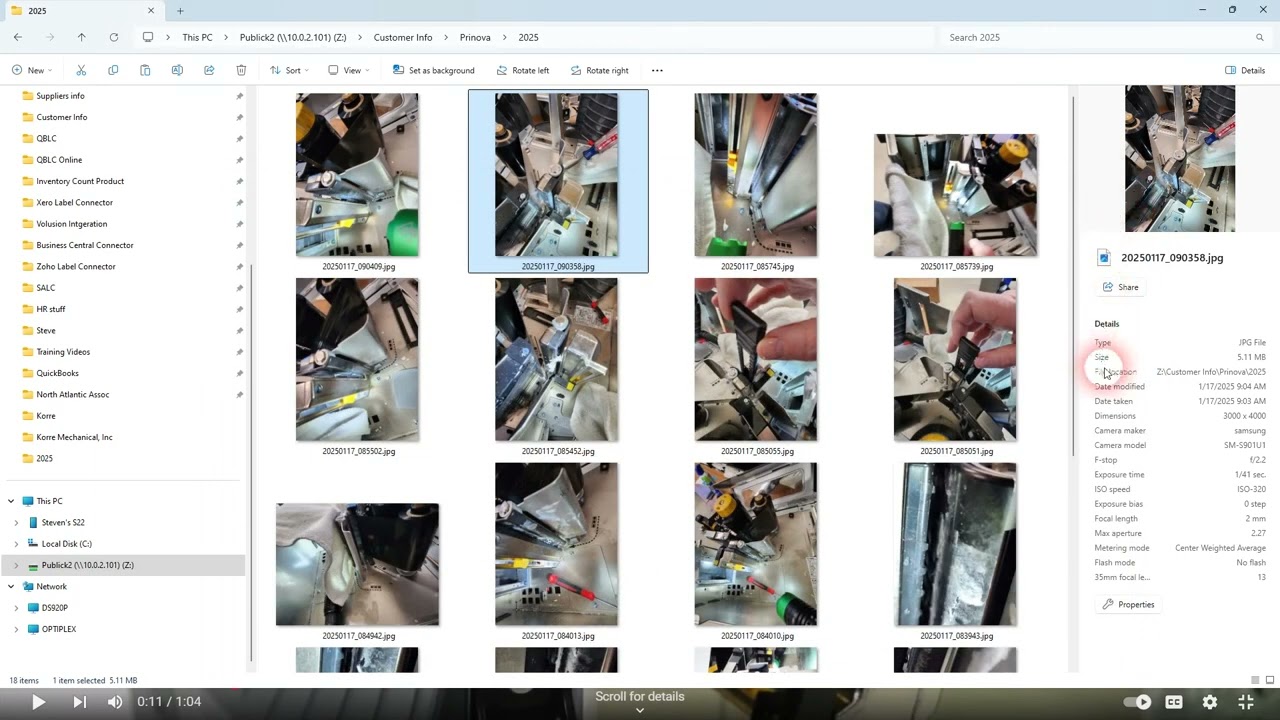Switch to large thumbnails view in status bar

[x=1268, y=681]
